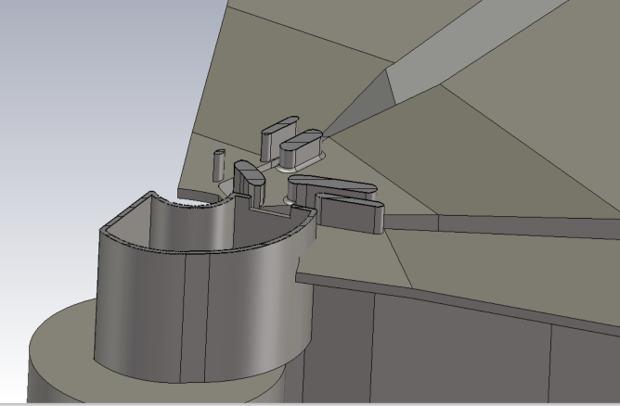The width and height of the screenshot is (620, 406).
Task: Select the narrow vertical strip on curved wall
Action: 195,317
